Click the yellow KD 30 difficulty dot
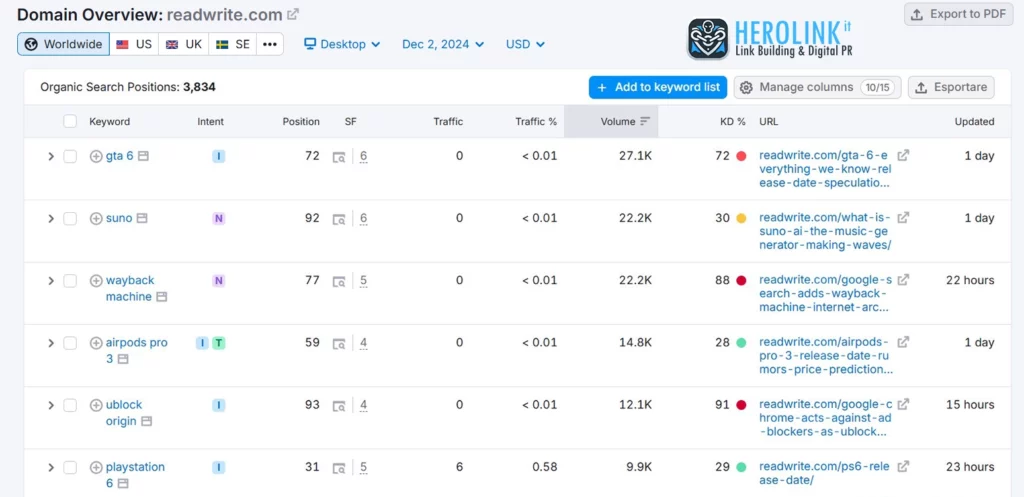Viewport: 1024px width, 497px height. coord(741,218)
